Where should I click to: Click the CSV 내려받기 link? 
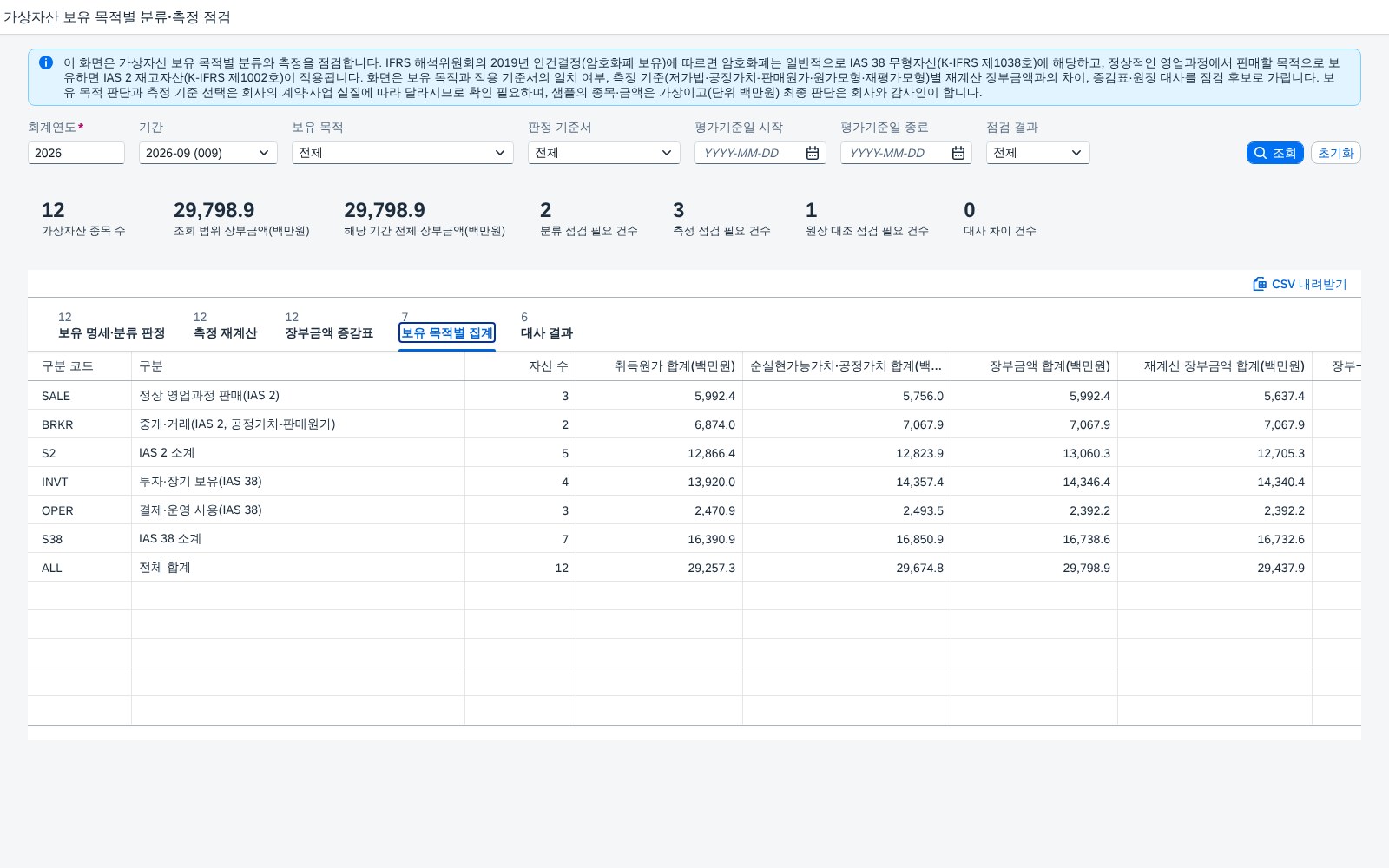click(1300, 284)
